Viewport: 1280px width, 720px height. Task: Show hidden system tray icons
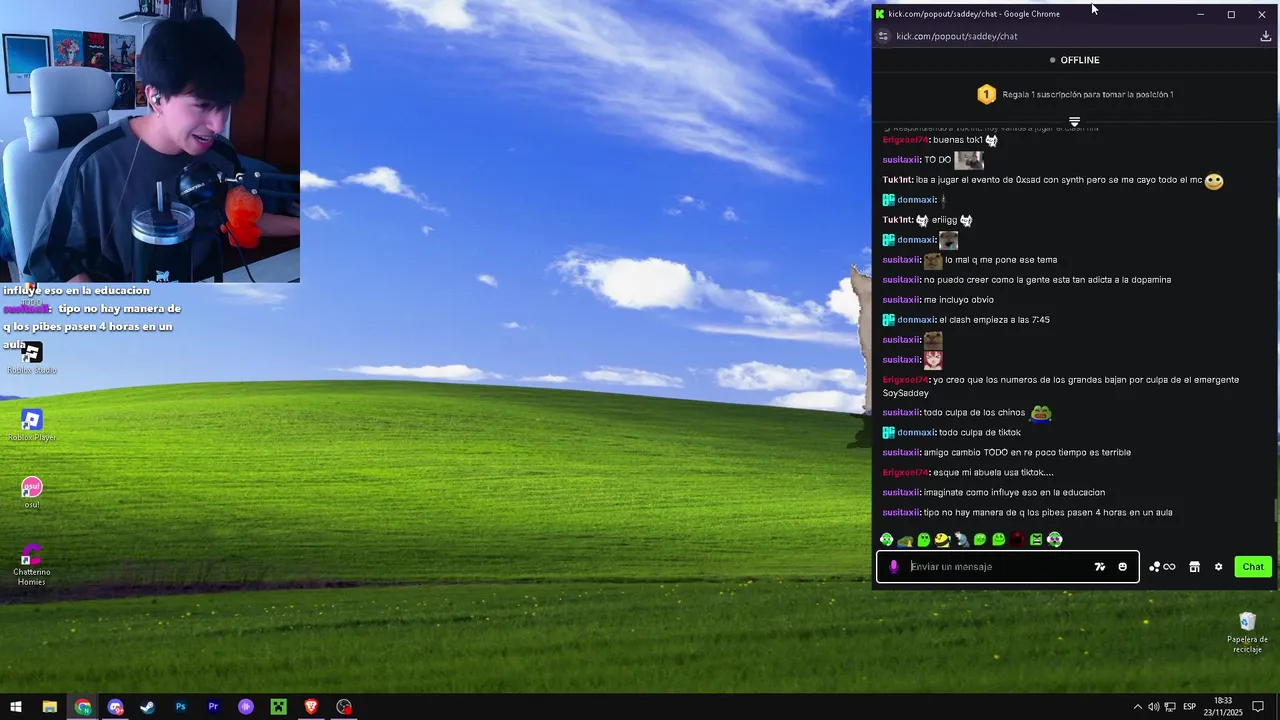[x=1137, y=707]
